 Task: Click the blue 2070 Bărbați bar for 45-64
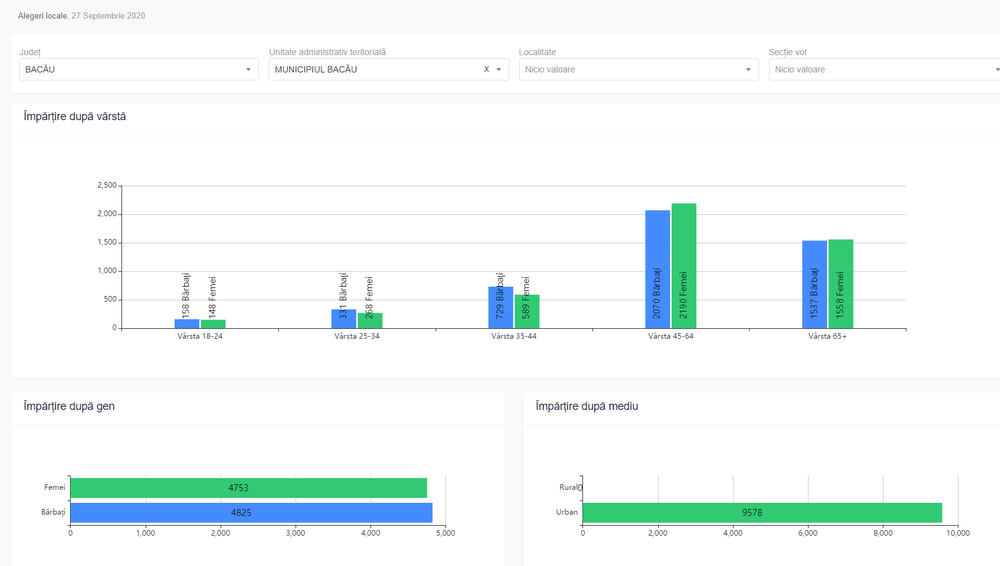coord(658,268)
